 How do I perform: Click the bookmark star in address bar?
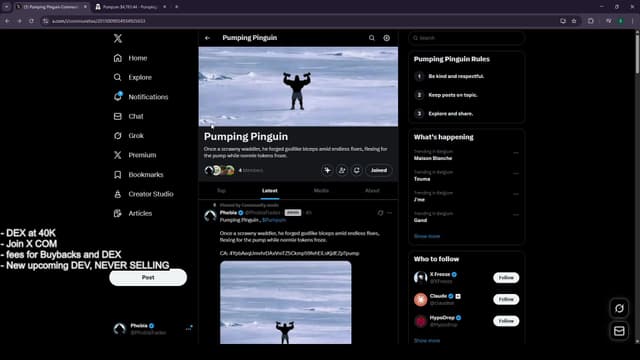pyautogui.click(x=574, y=21)
